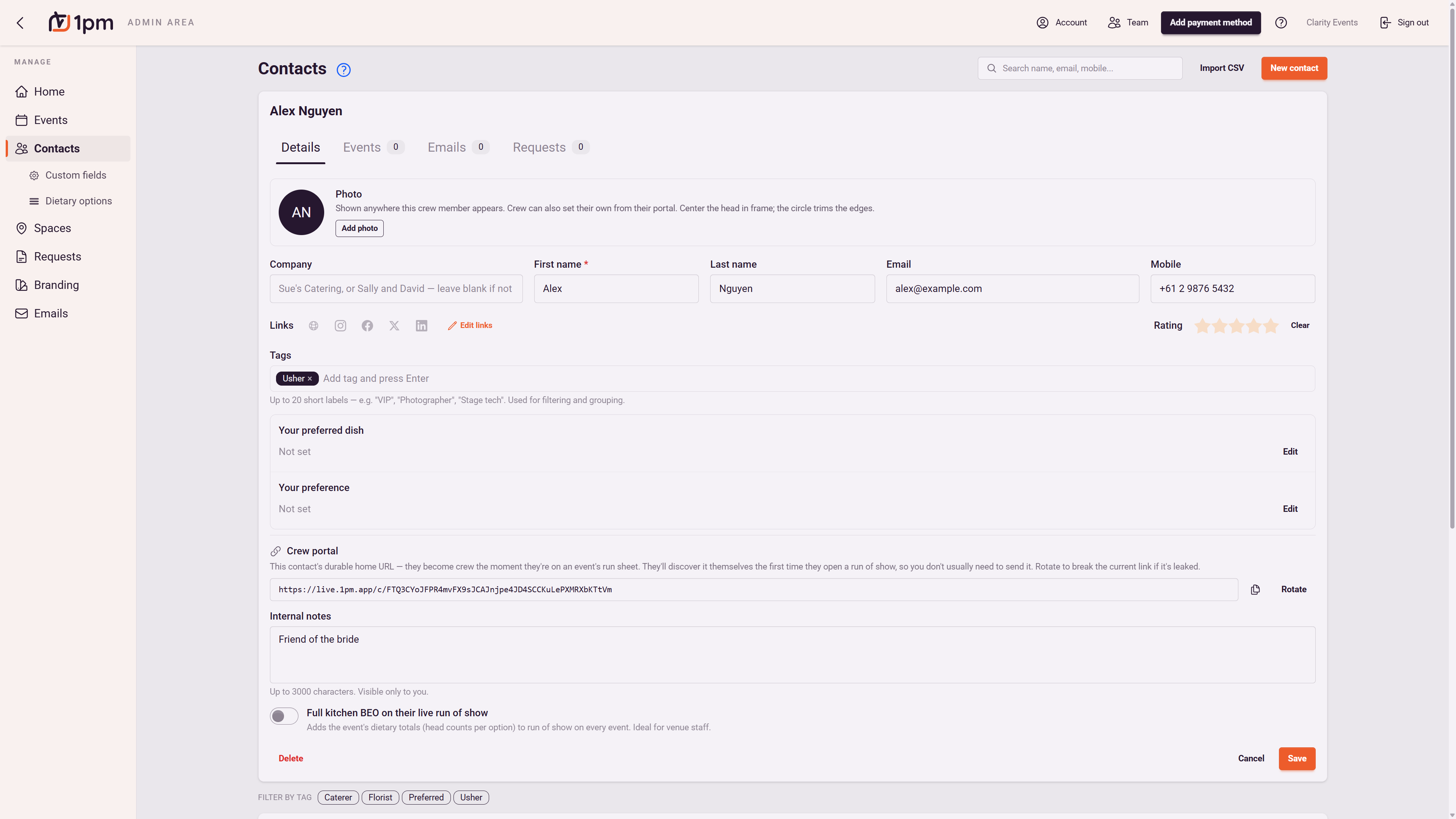The height and width of the screenshot is (819, 1456).
Task: Click the crew portal URL field
Action: pyautogui.click(x=753, y=590)
